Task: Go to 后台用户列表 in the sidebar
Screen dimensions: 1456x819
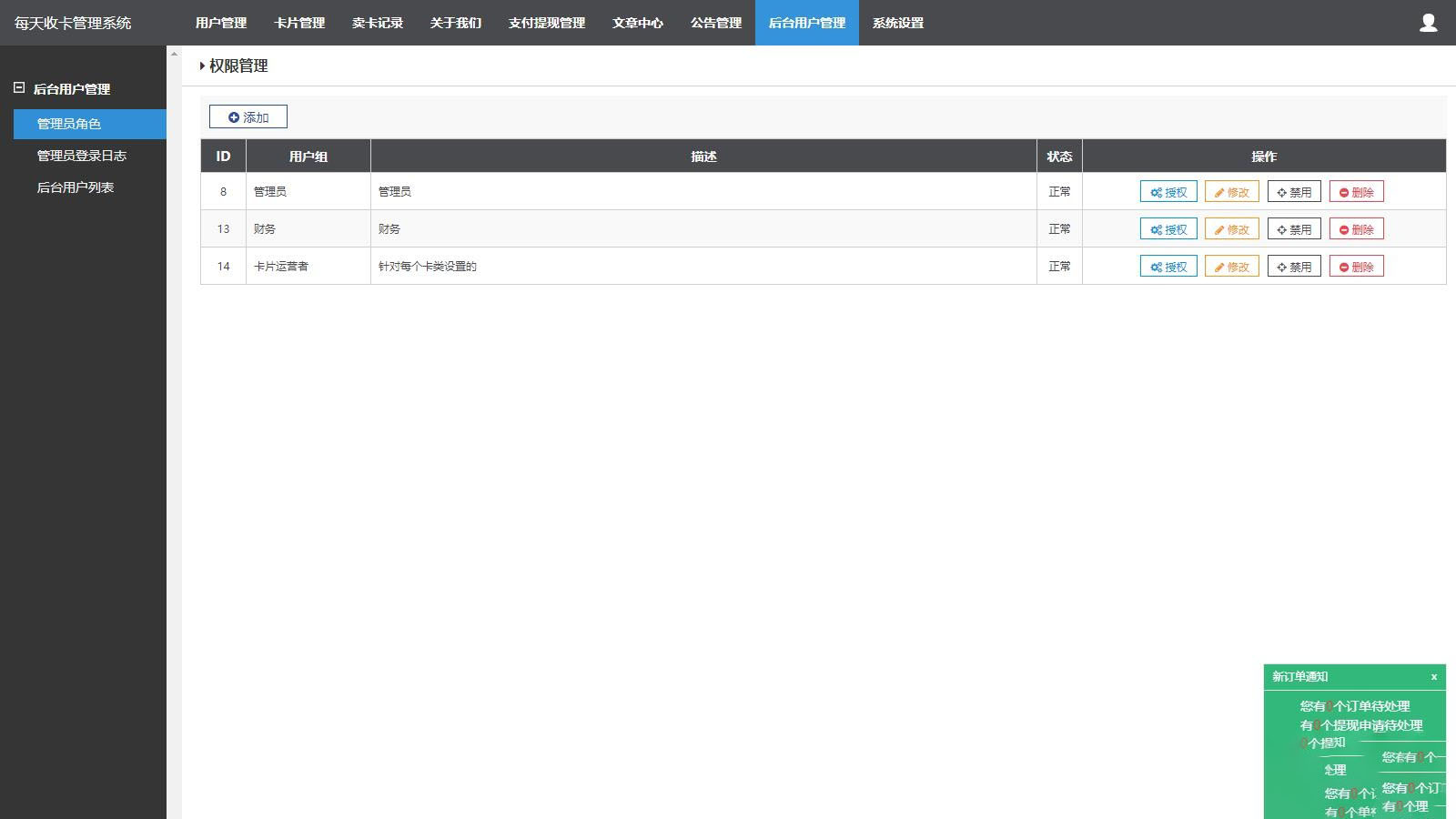Action: tap(75, 187)
